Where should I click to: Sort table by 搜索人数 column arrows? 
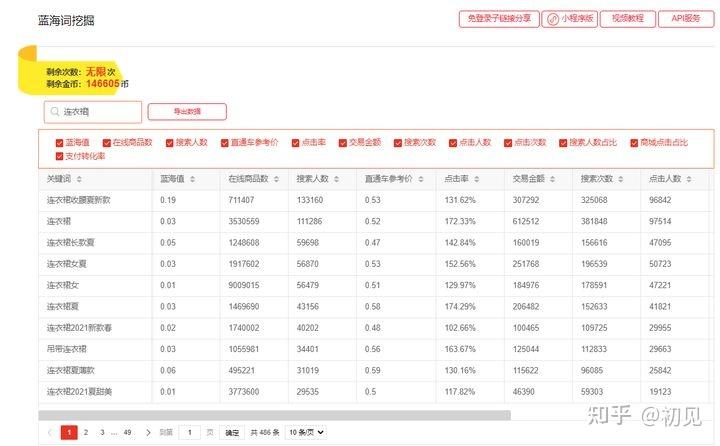coord(337,179)
